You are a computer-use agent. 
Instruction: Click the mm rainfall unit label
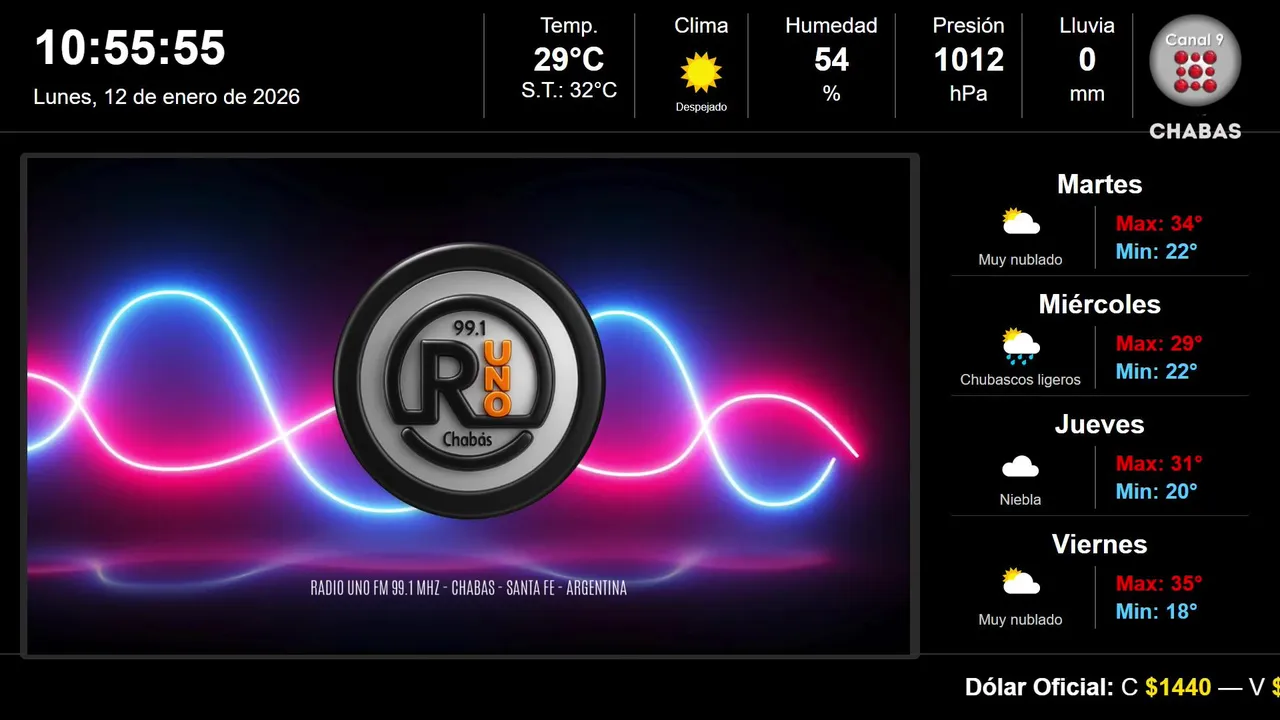click(1087, 94)
